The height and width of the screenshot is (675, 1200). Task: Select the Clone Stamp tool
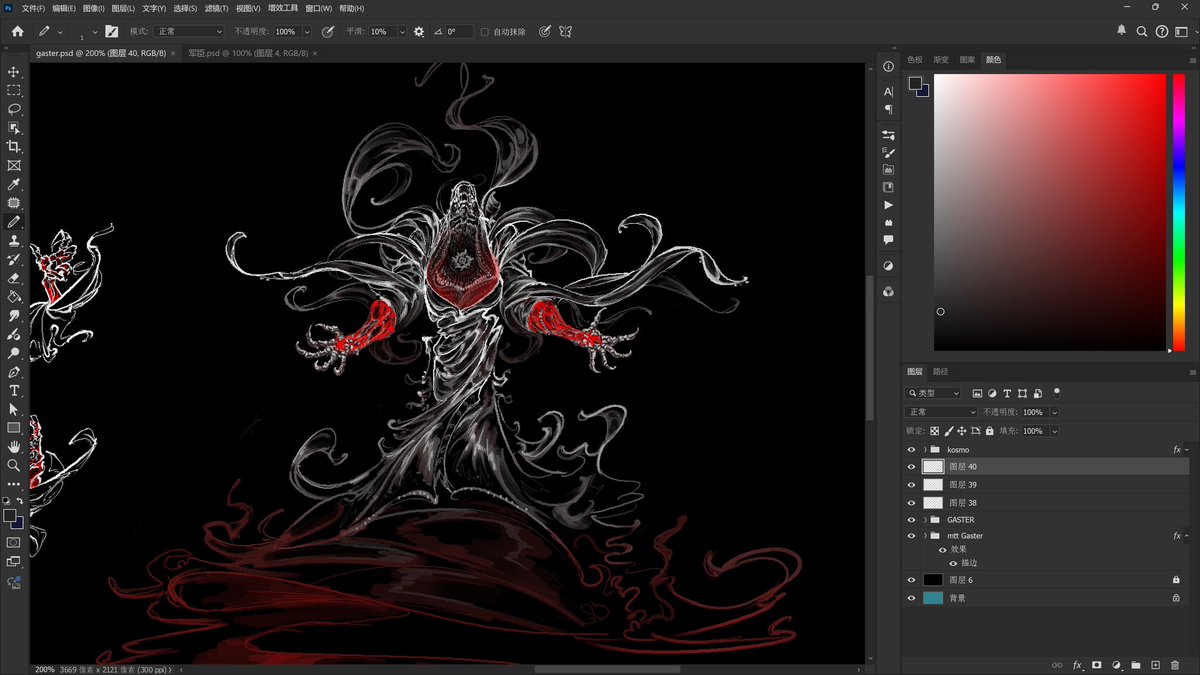pyautogui.click(x=14, y=240)
